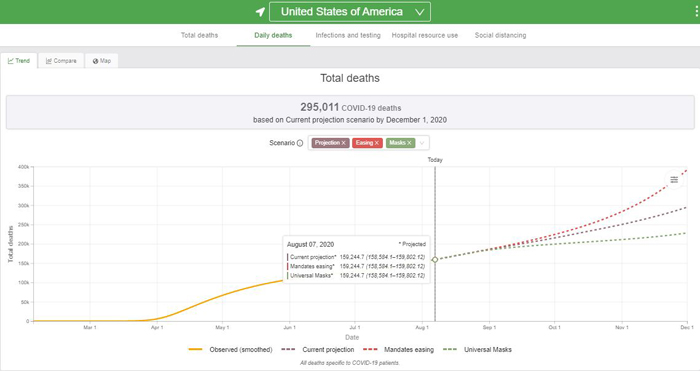
Task: Open the Compare view tab
Action: pos(61,61)
